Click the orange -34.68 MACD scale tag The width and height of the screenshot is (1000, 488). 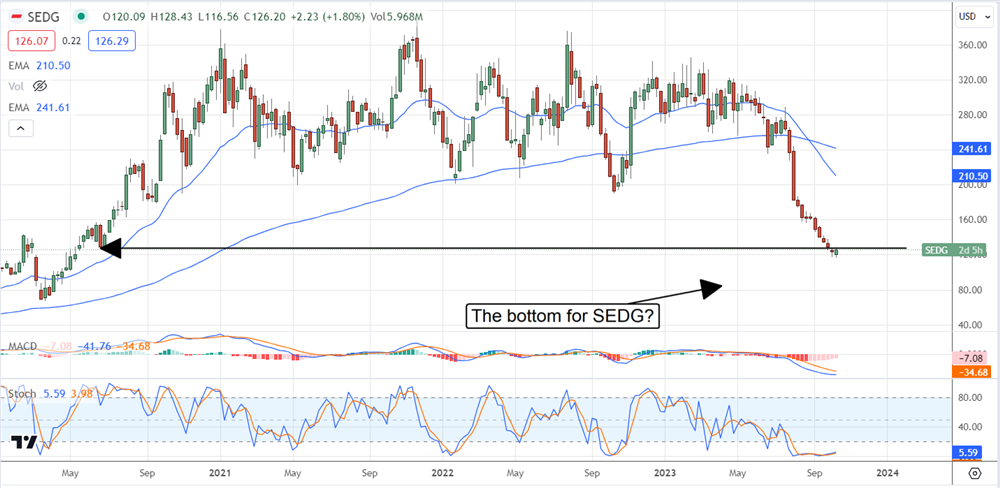(x=969, y=371)
